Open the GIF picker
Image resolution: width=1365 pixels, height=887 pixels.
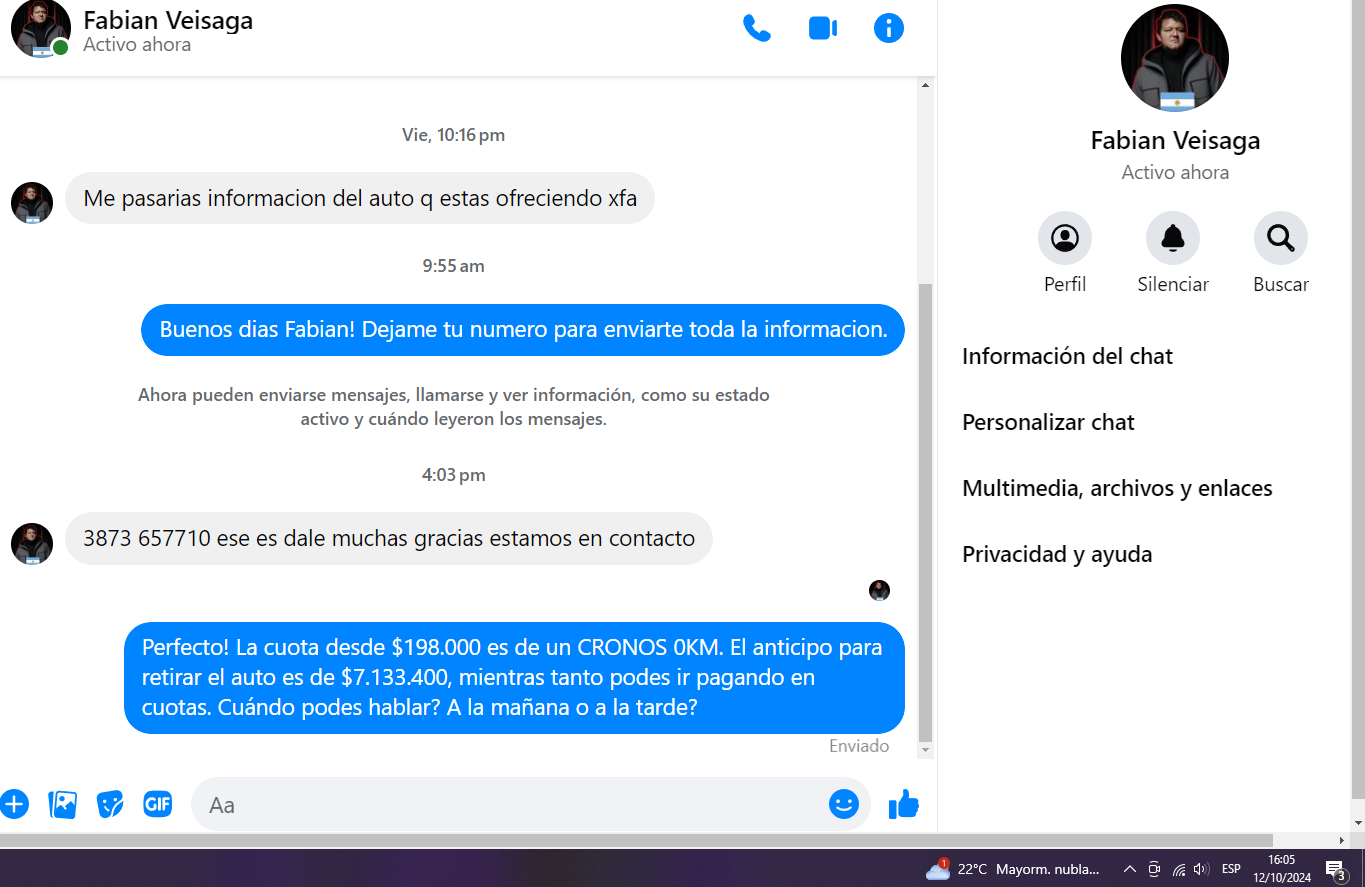(x=157, y=804)
